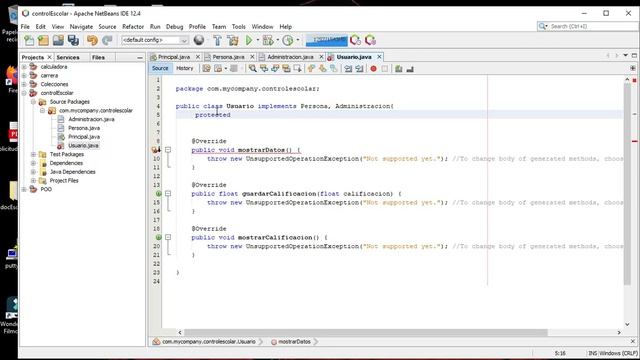Click the memory usage bar
Screen dimensions: 640x360
click(x=327, y=40)
